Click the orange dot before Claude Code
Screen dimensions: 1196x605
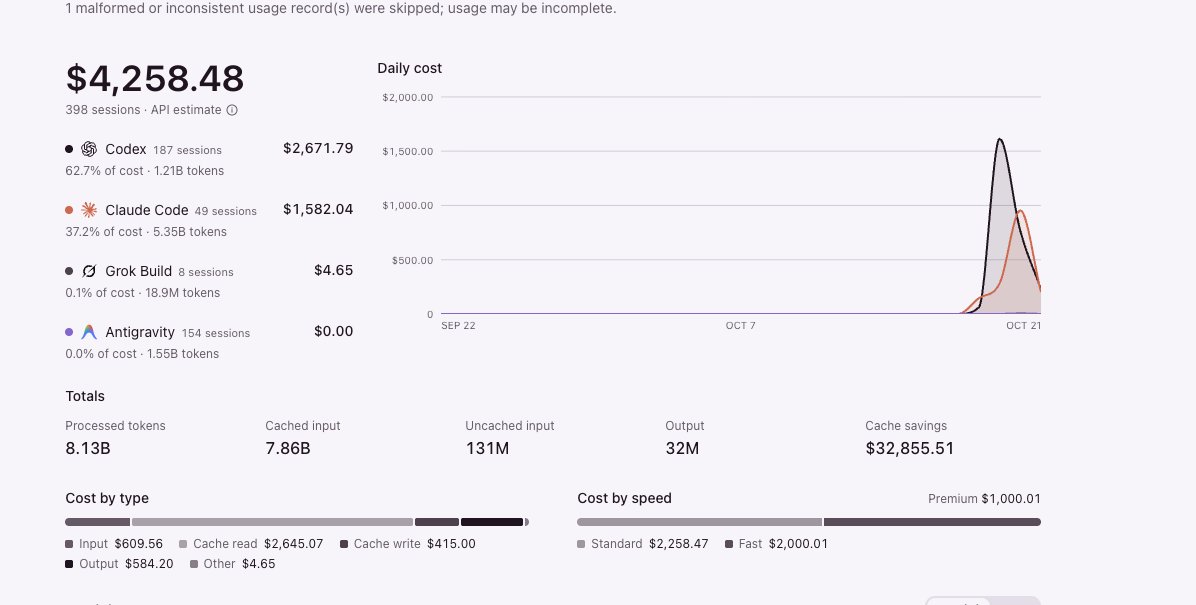click(69, 210)
